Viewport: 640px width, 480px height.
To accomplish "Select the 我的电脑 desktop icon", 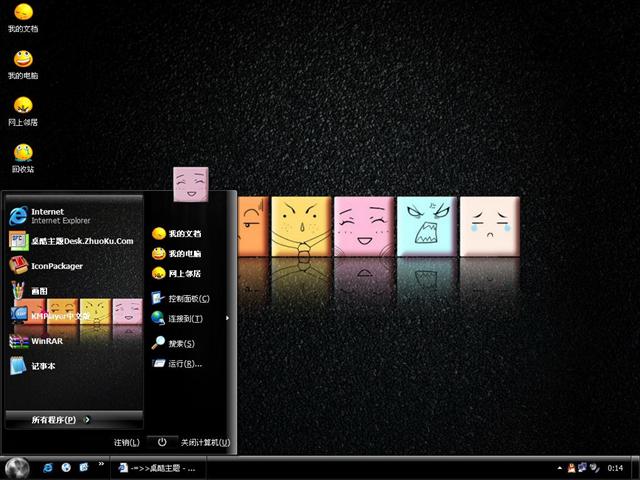I will 22,61.
